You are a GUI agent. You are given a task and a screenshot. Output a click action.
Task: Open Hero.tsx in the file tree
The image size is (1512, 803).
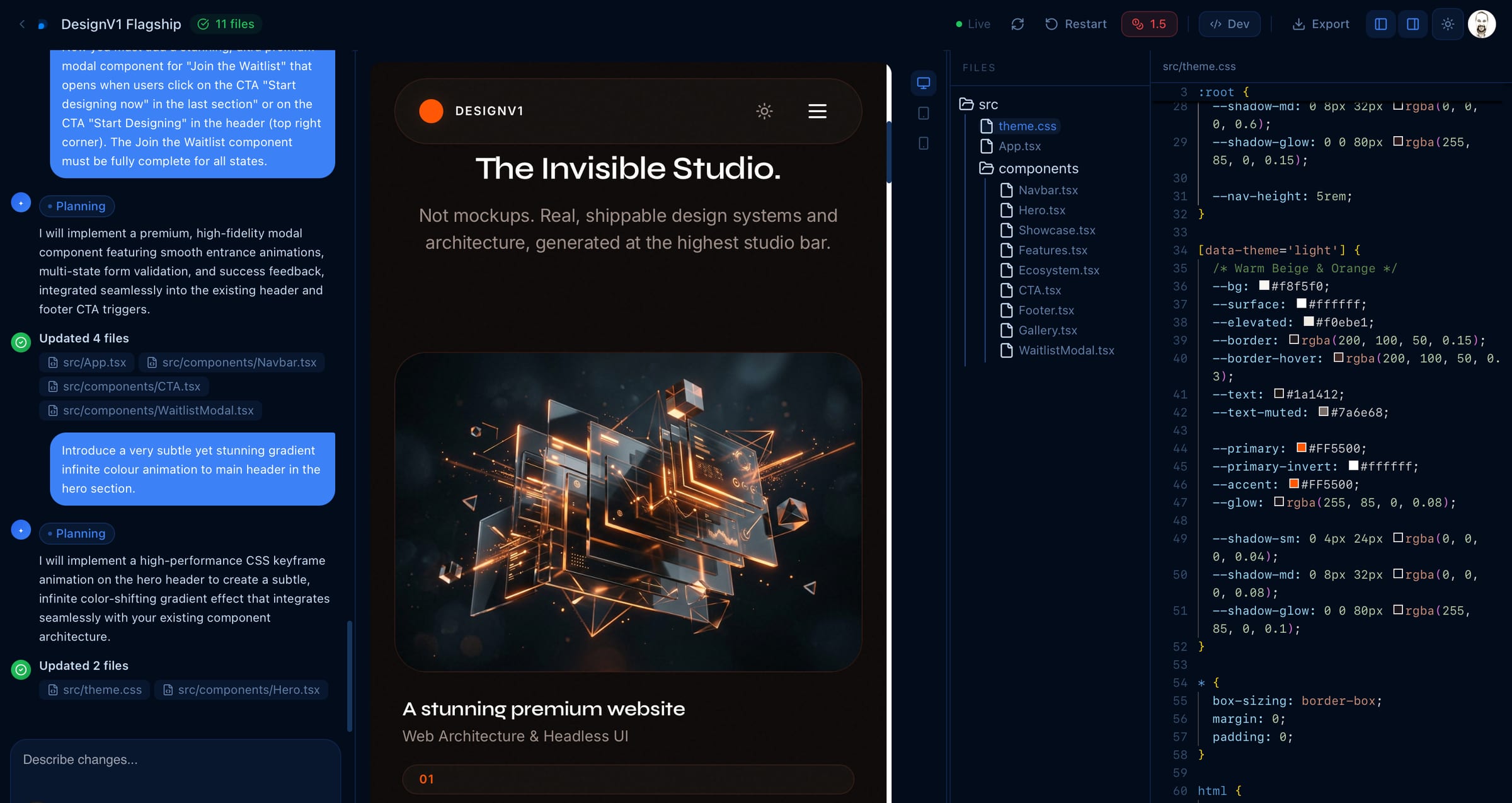click(1033, 211)
